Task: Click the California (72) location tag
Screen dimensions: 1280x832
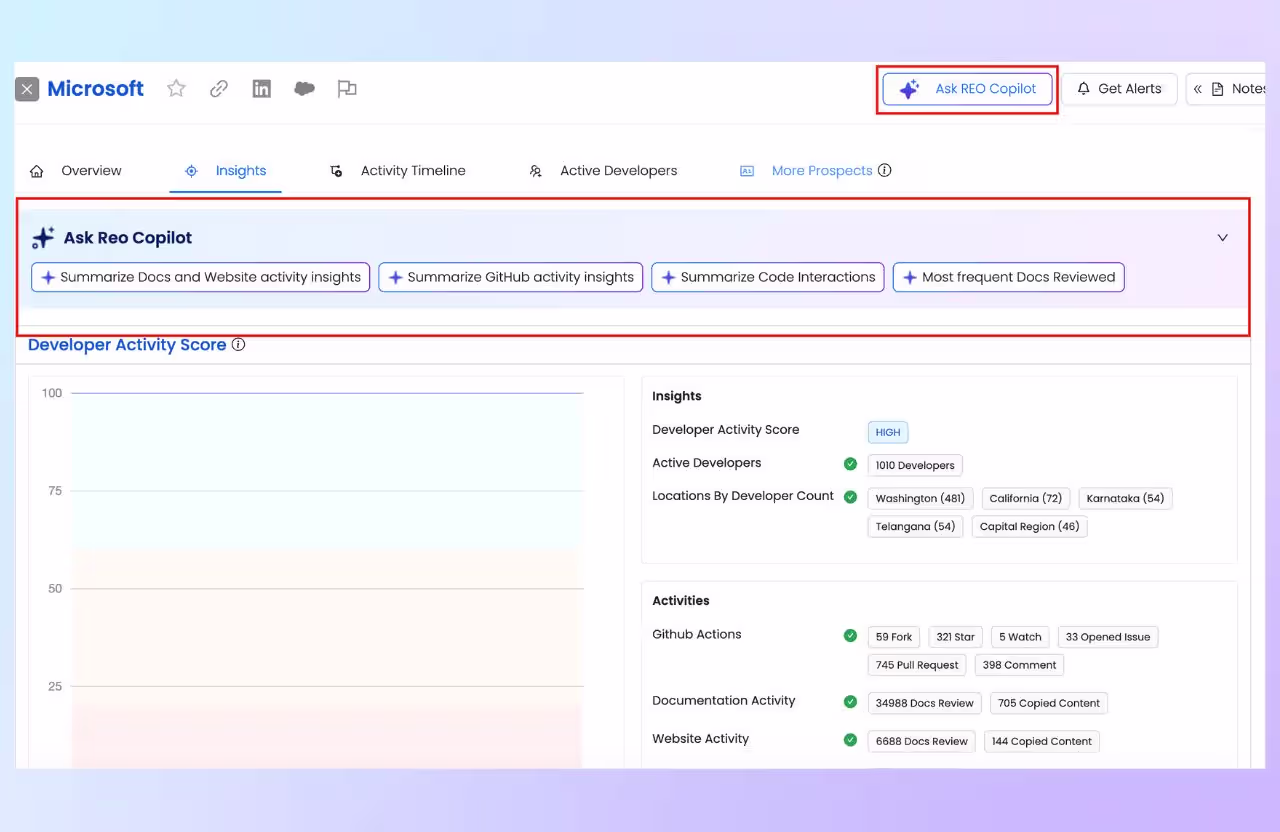Action: point(1026,498)
